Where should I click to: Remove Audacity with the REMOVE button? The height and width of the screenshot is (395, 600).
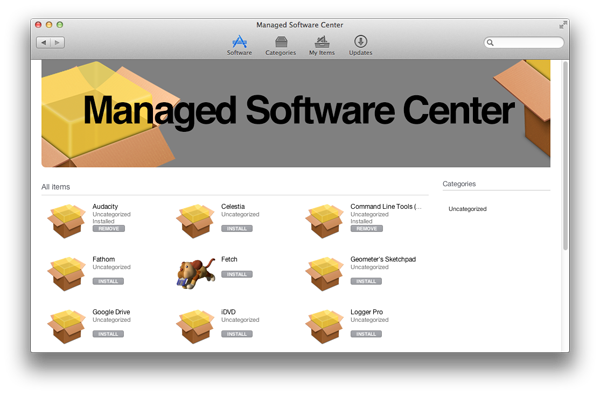tap(109, 229)
